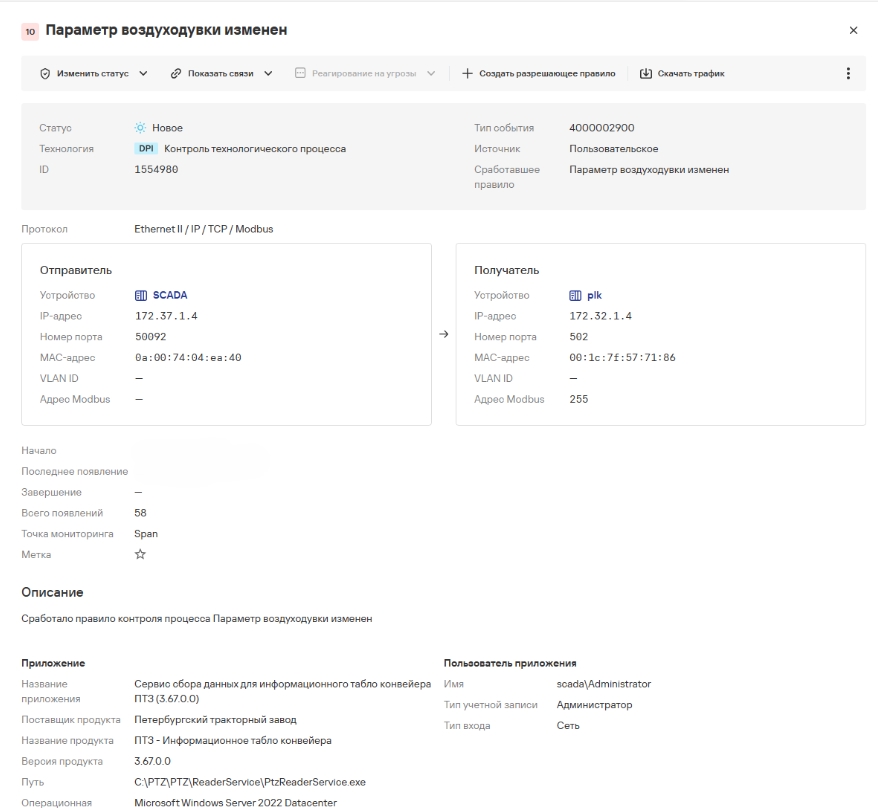The image size is (878, 808).
Task: Click the link icon beside Показать связи
Action: (x=176, y=73)
